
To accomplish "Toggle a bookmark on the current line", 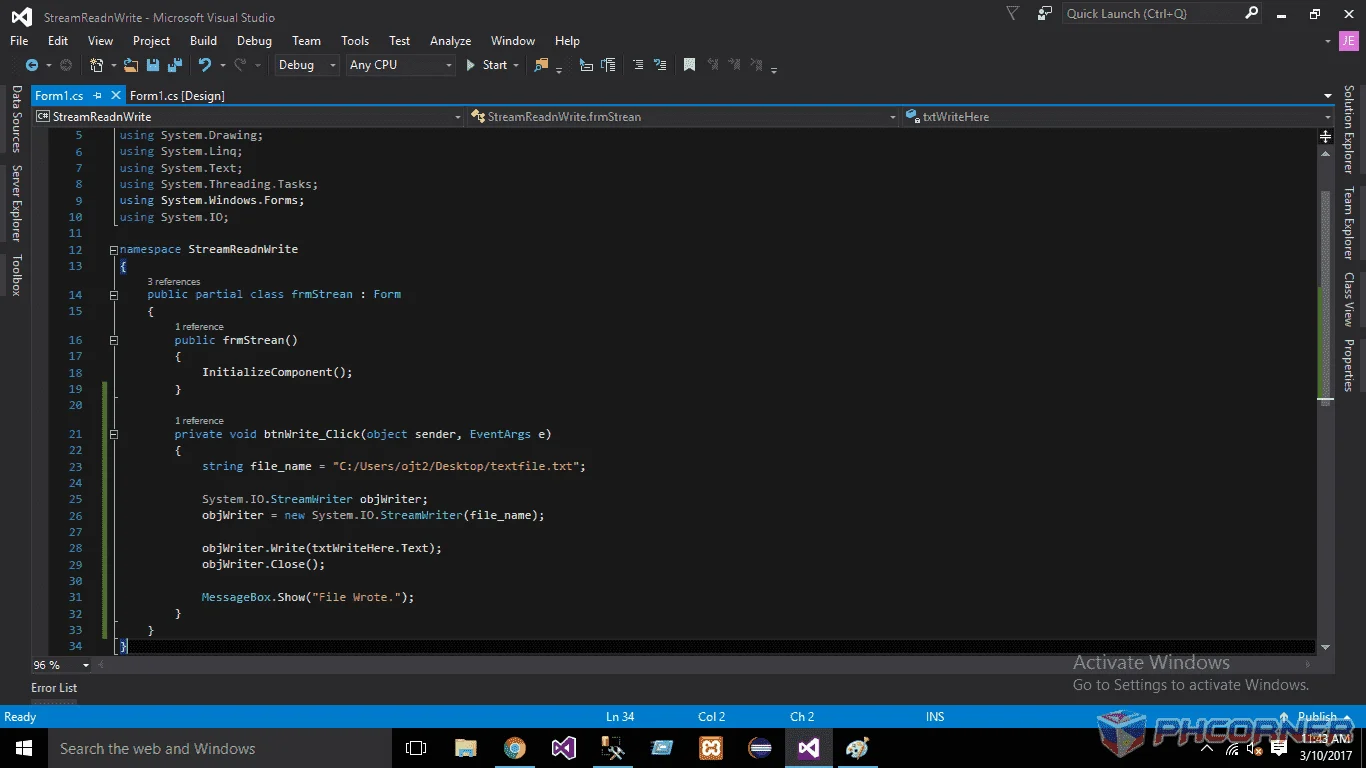I will tap(689, 65).
